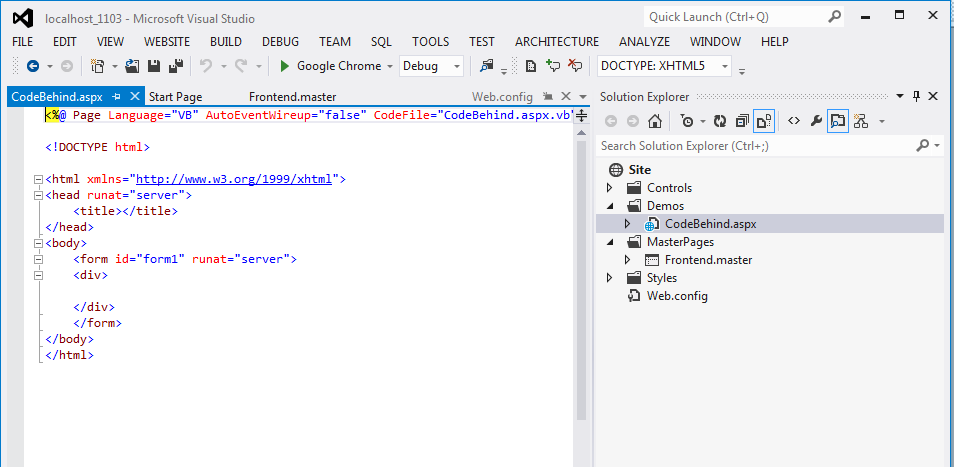
Task: Click the Redo arrow icon
Action: tap(242, 66)
